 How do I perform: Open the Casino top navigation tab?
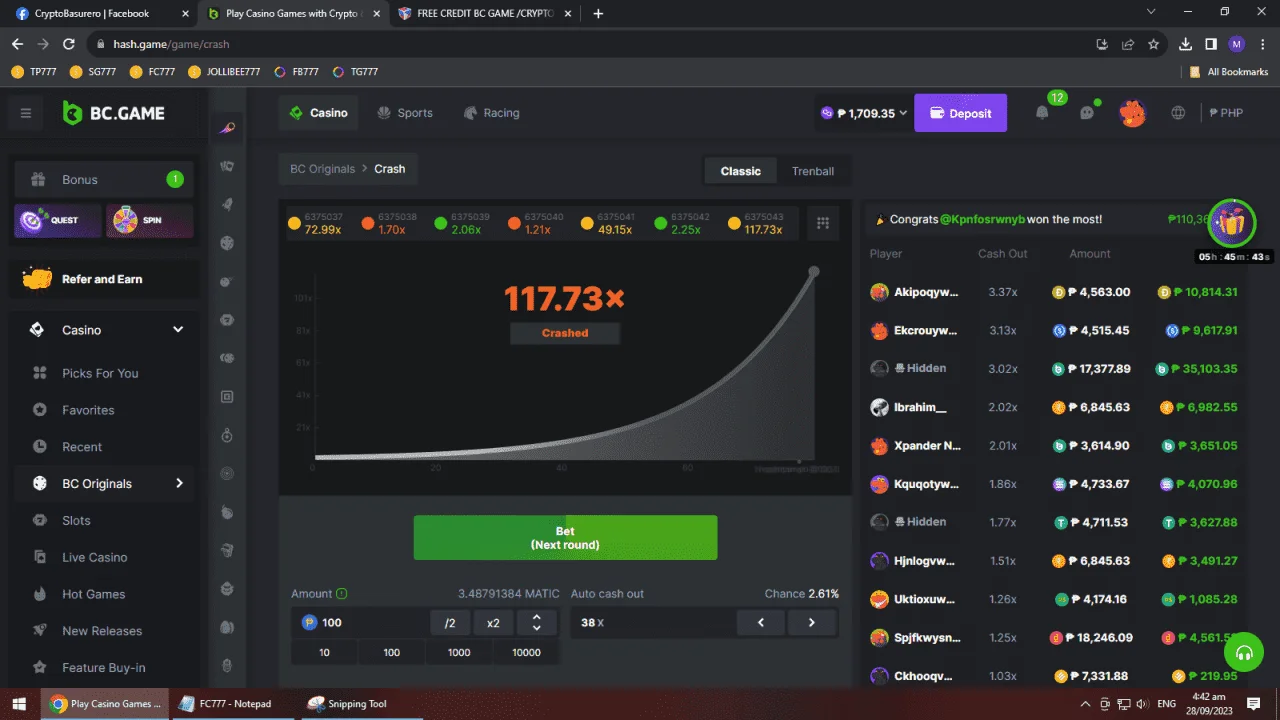coord(319,113)
